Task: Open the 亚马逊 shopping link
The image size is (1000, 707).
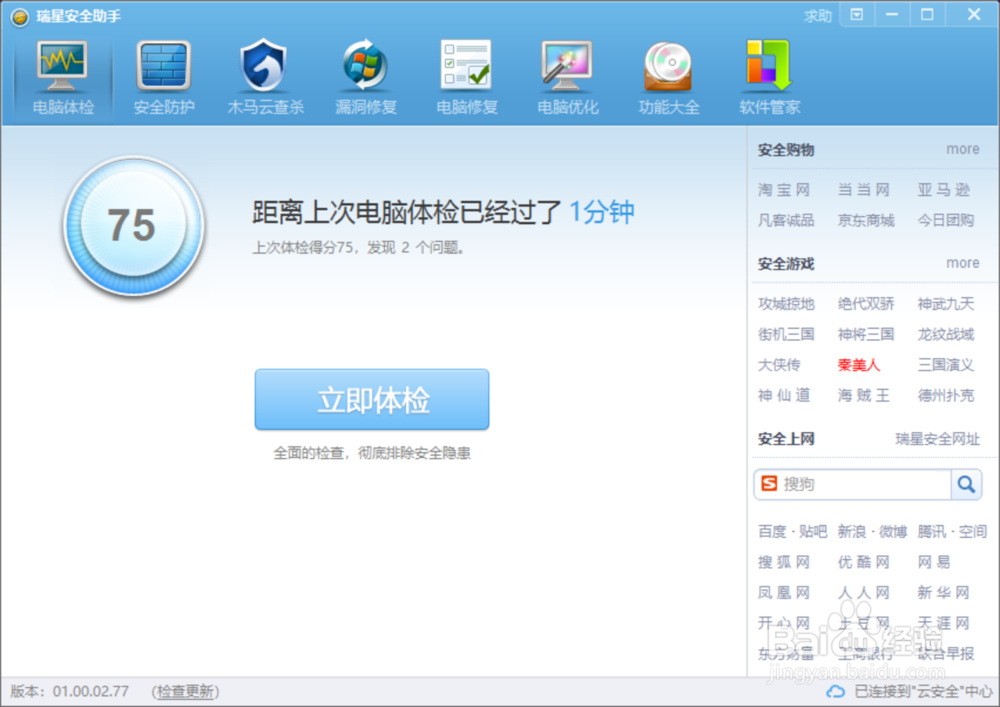Action: [944, 190]
